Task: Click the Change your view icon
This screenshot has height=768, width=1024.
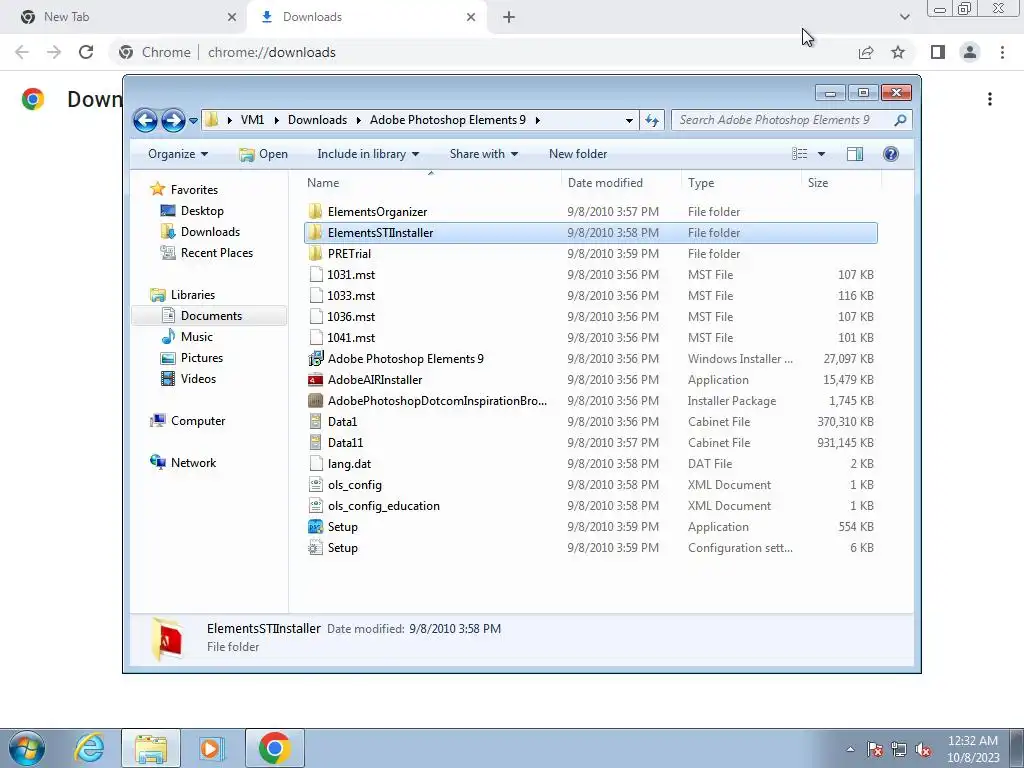Action: click(x=799, y=154)
